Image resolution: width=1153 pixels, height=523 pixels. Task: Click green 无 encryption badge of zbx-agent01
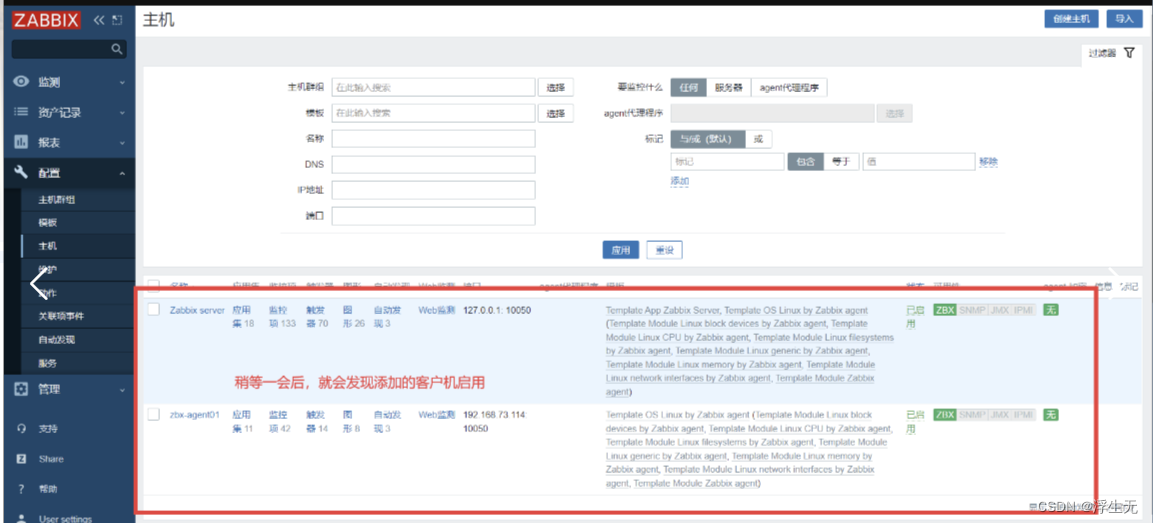pos(1051,415)
